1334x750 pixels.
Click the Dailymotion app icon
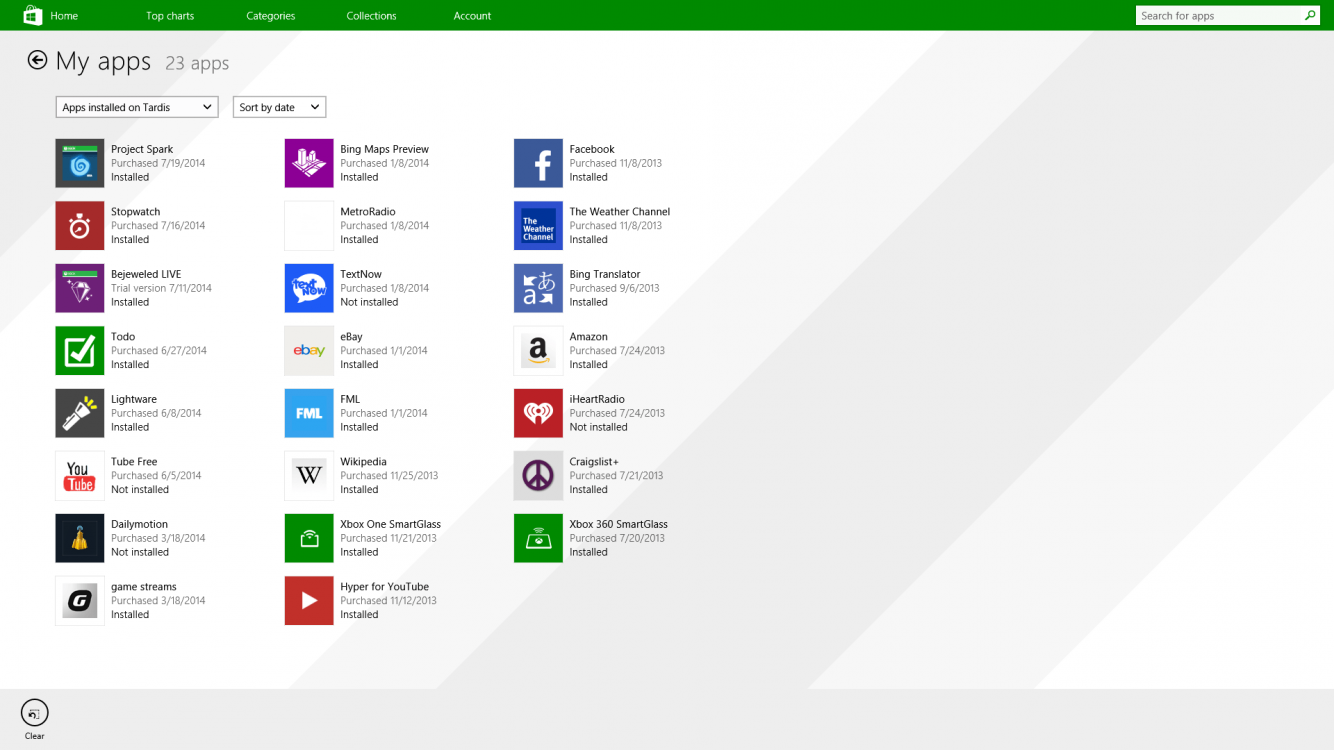(80, 538)
